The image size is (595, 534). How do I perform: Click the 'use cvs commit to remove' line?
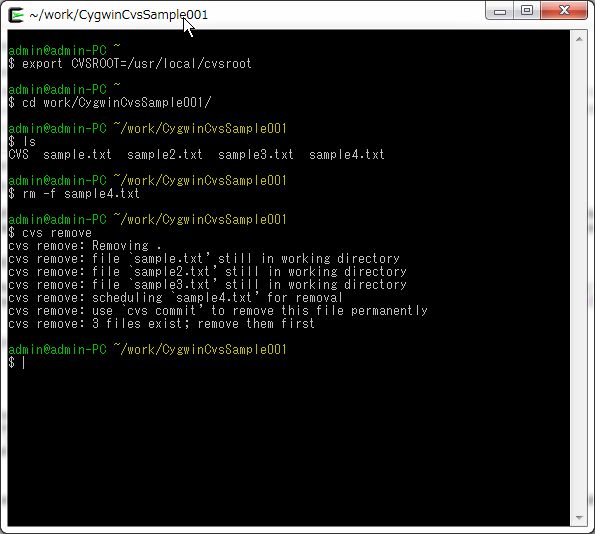pos(218,311)
